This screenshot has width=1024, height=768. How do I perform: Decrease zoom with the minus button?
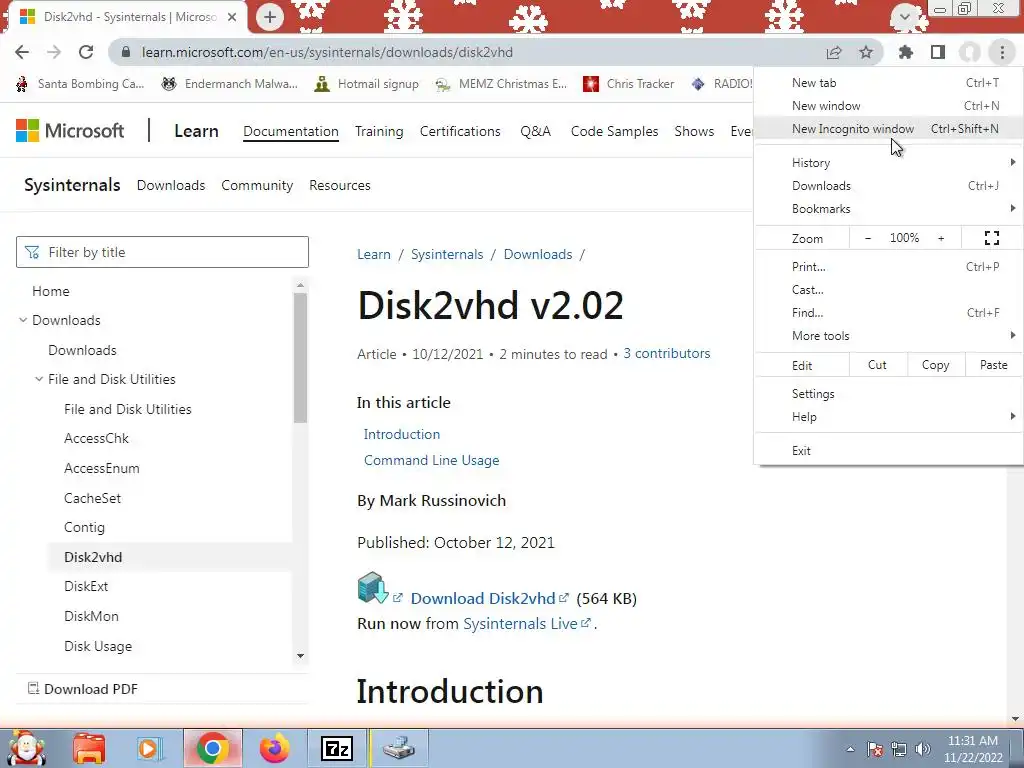(867, 238)
